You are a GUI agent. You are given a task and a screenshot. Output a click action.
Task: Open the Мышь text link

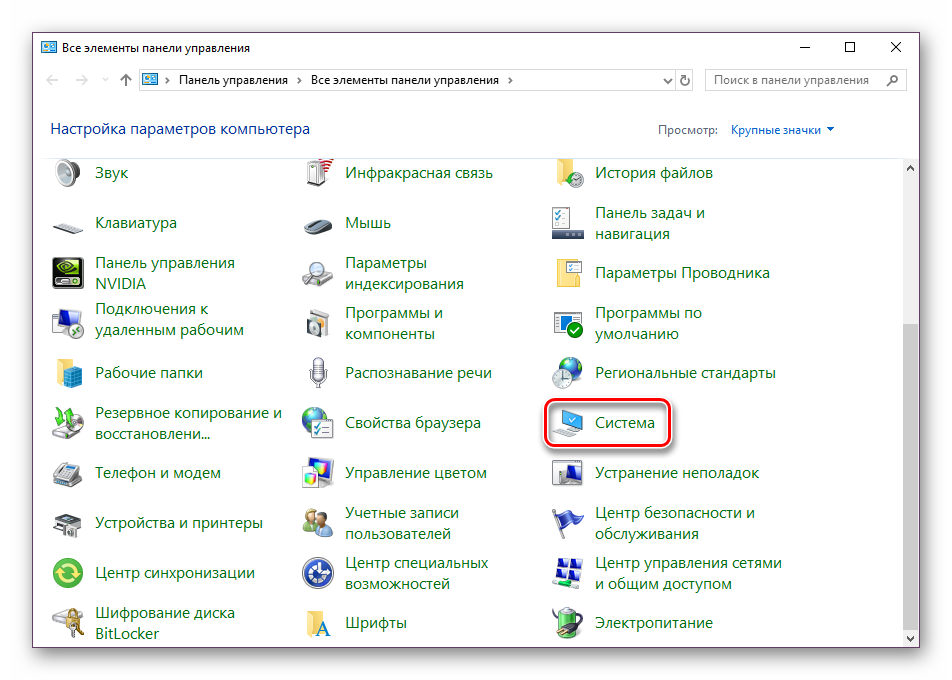click(367, 223)
